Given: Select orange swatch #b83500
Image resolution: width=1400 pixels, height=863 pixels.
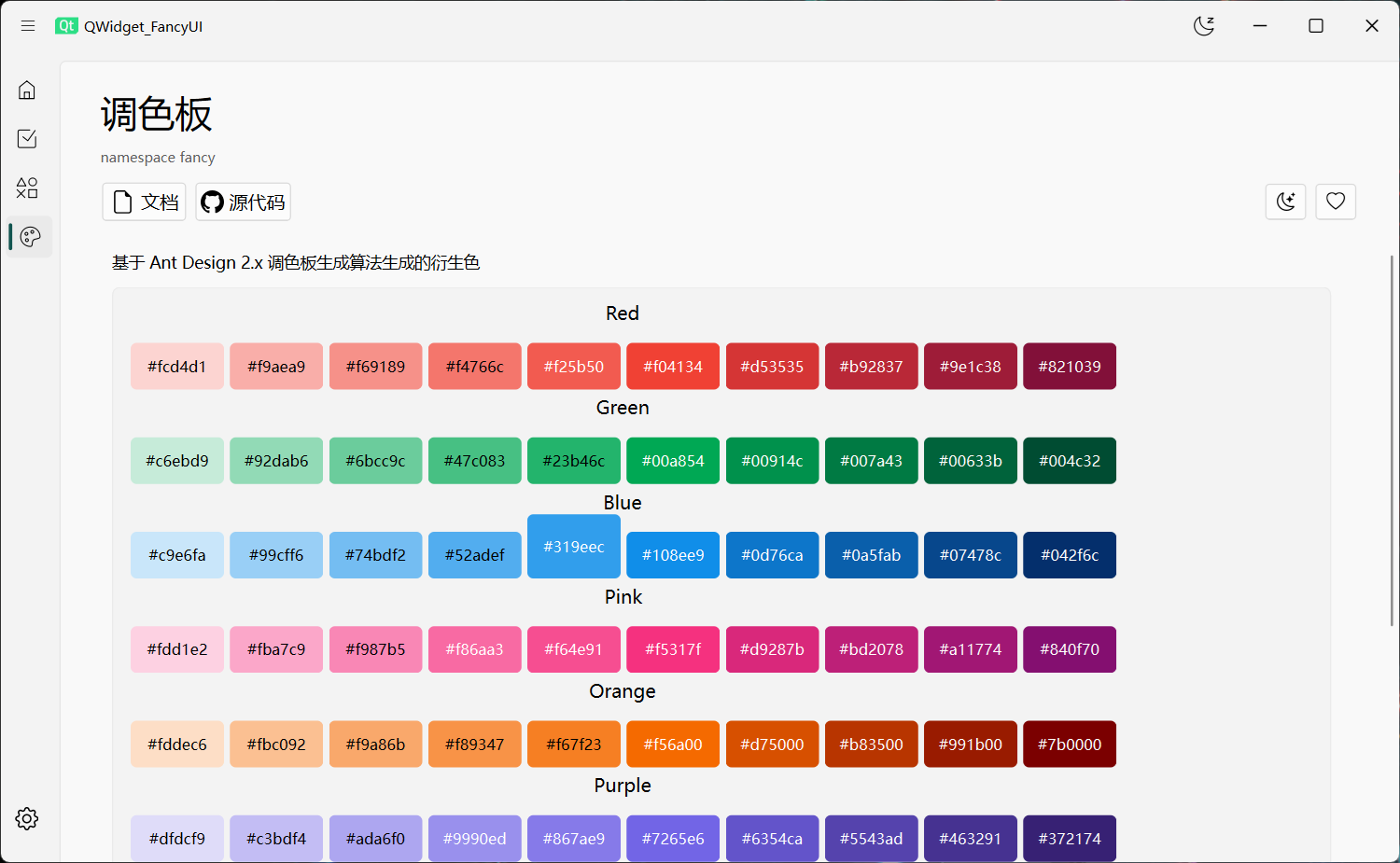Looking at the screenshot, I should 872,745.
